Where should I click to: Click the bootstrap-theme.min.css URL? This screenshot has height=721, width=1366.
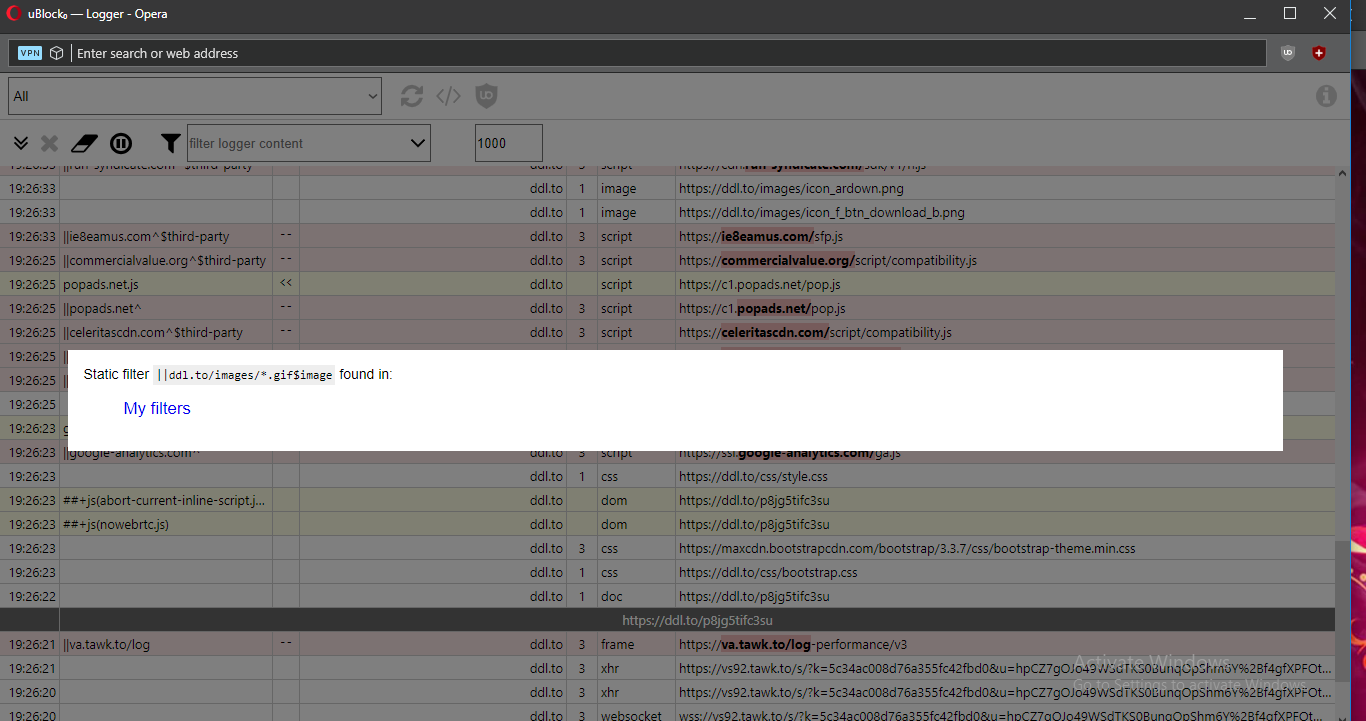click(x=907, y=548)
